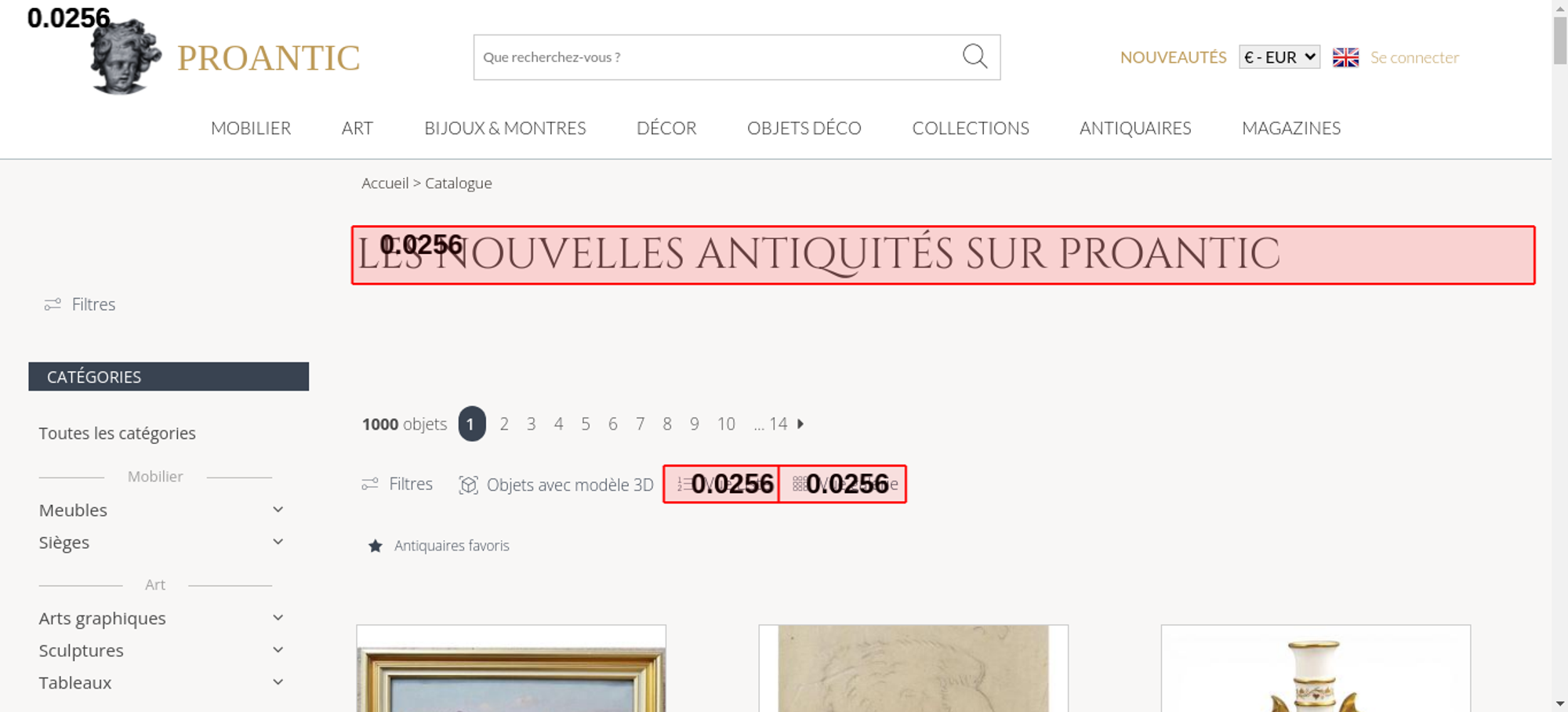Open the BIJOUX & MONTRES menu
This screenshot has height=712, width=1568.
pos(505,128)
